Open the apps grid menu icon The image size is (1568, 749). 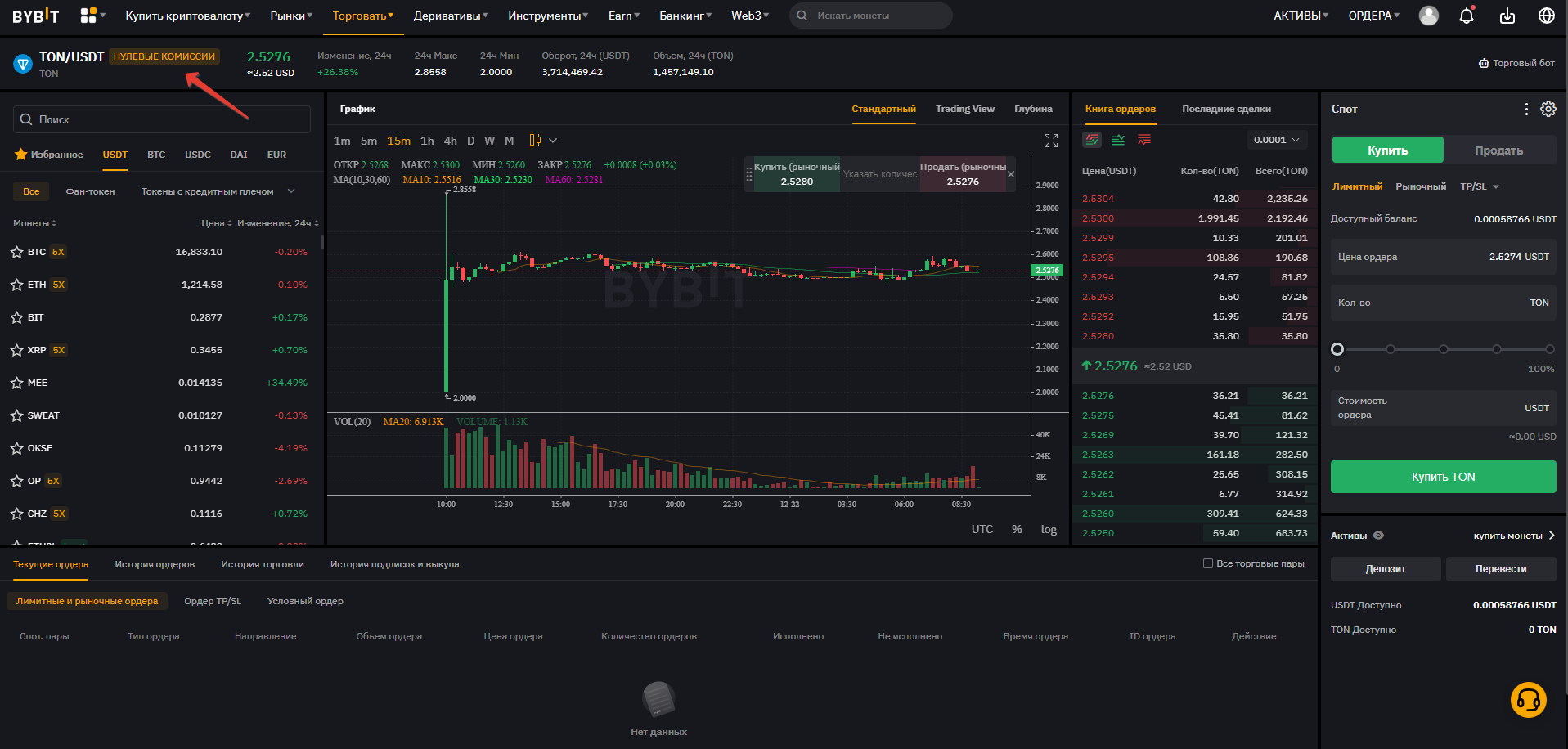(88, 16)
